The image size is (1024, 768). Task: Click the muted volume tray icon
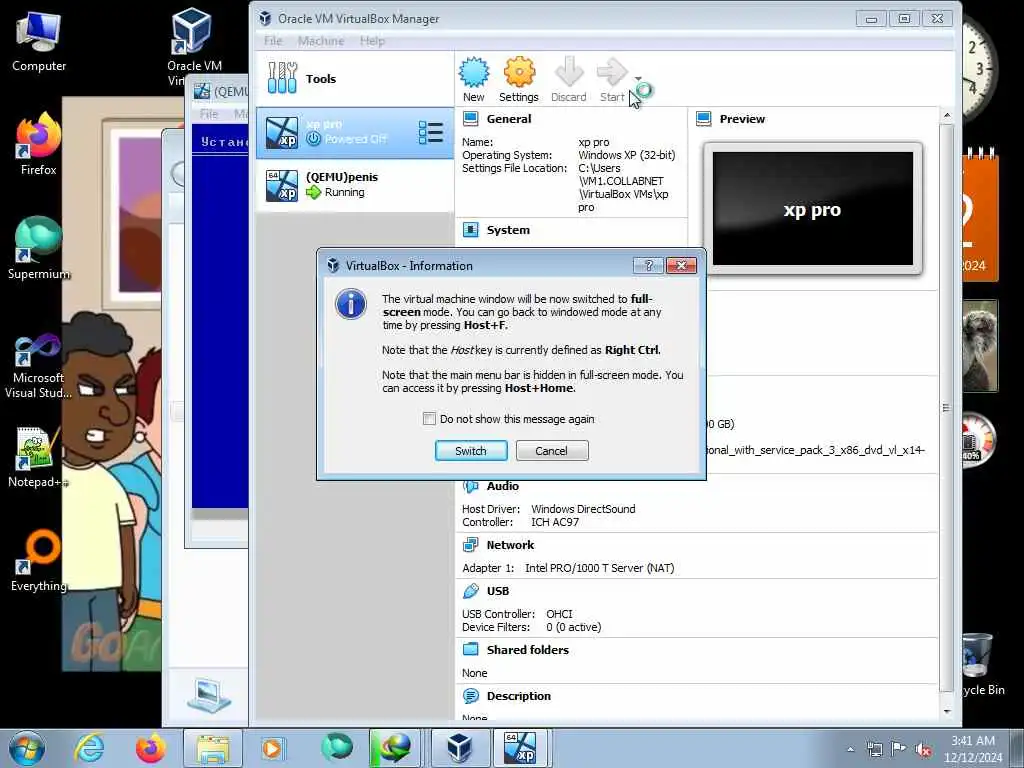click(923, 749)
